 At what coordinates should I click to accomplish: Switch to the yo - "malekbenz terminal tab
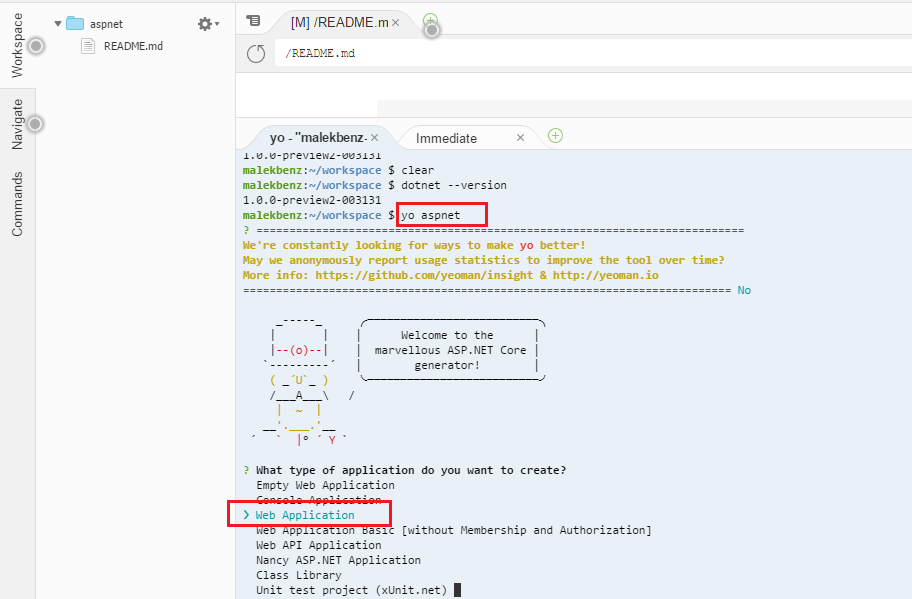(318, 138)
